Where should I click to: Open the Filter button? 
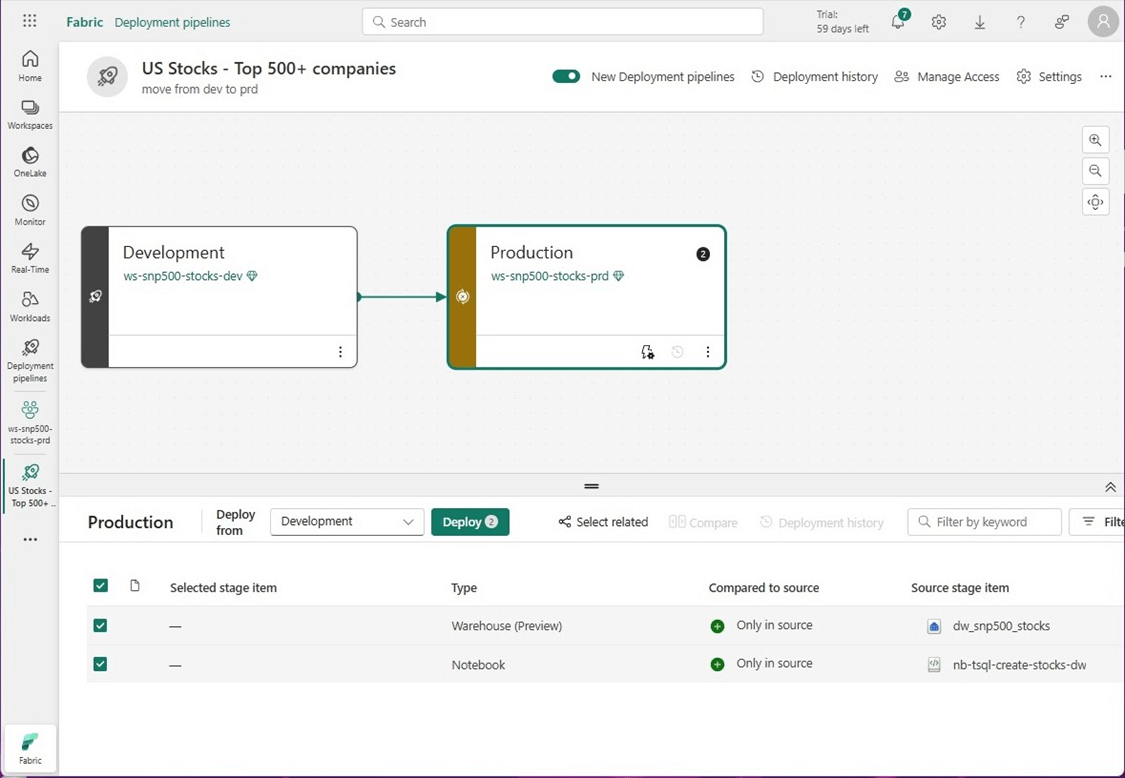1098,522
